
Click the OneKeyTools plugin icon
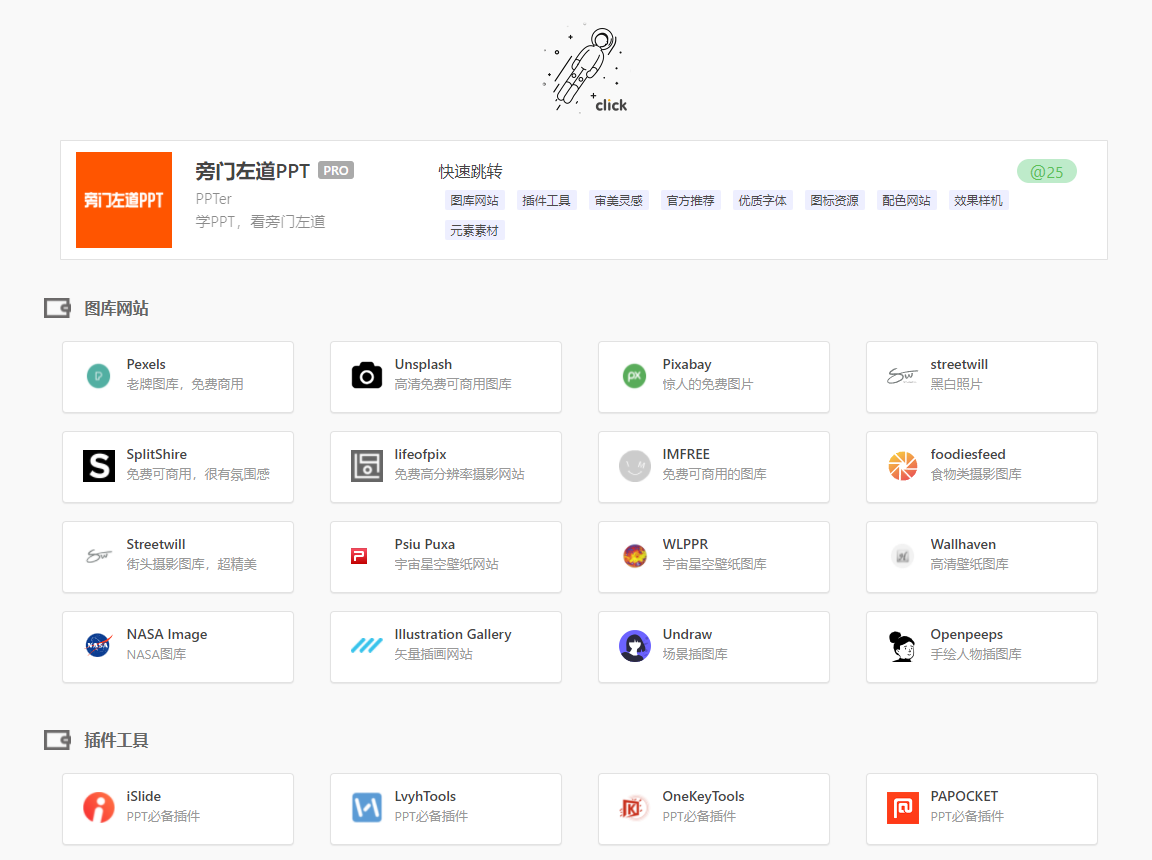[x=634, y=808]
